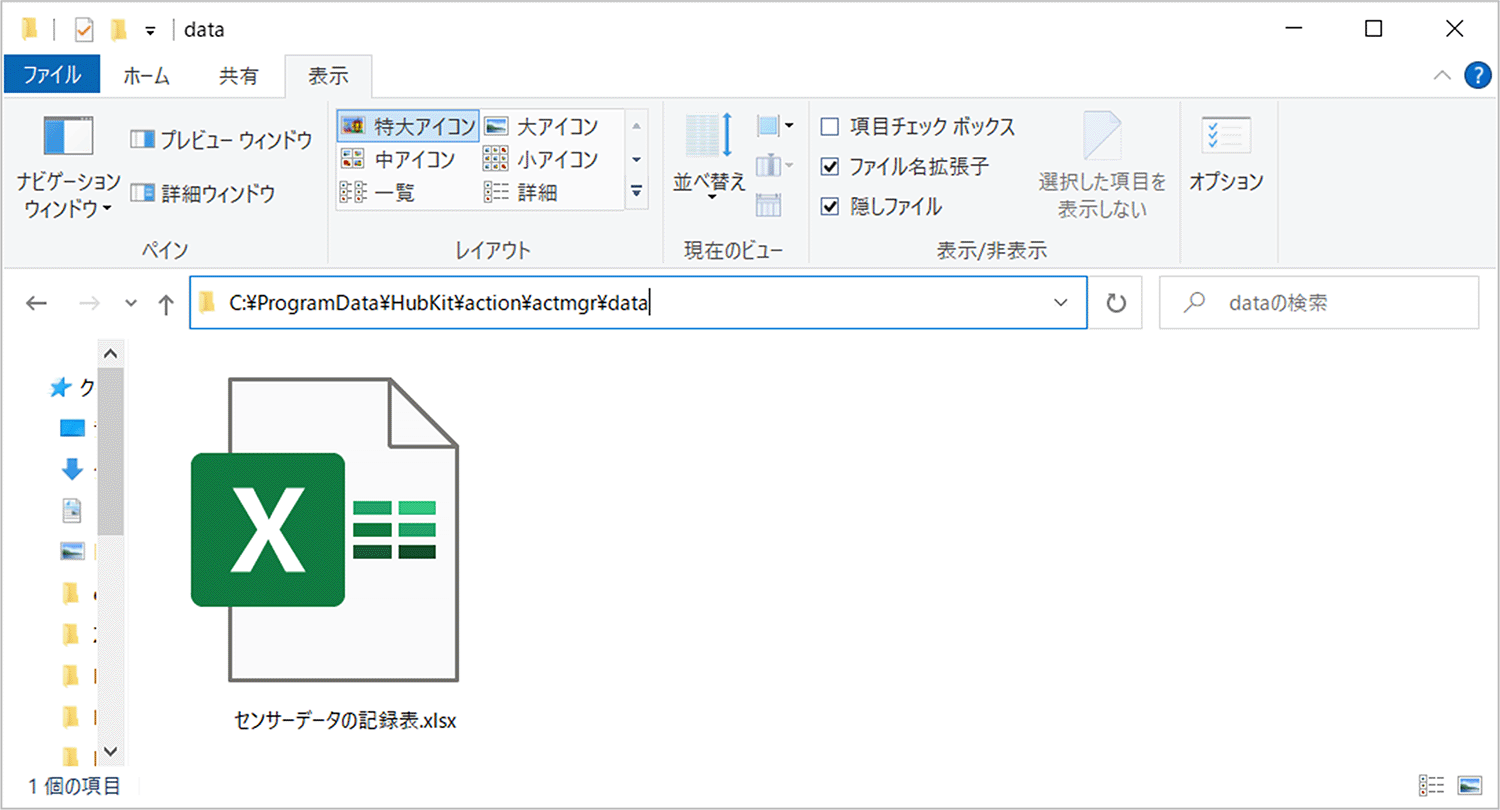Image resolution: width=1500 pixels, height=810 pixels.
Task: Enable the 項目チェック ボックス checkbox
Action: point(829,127)
